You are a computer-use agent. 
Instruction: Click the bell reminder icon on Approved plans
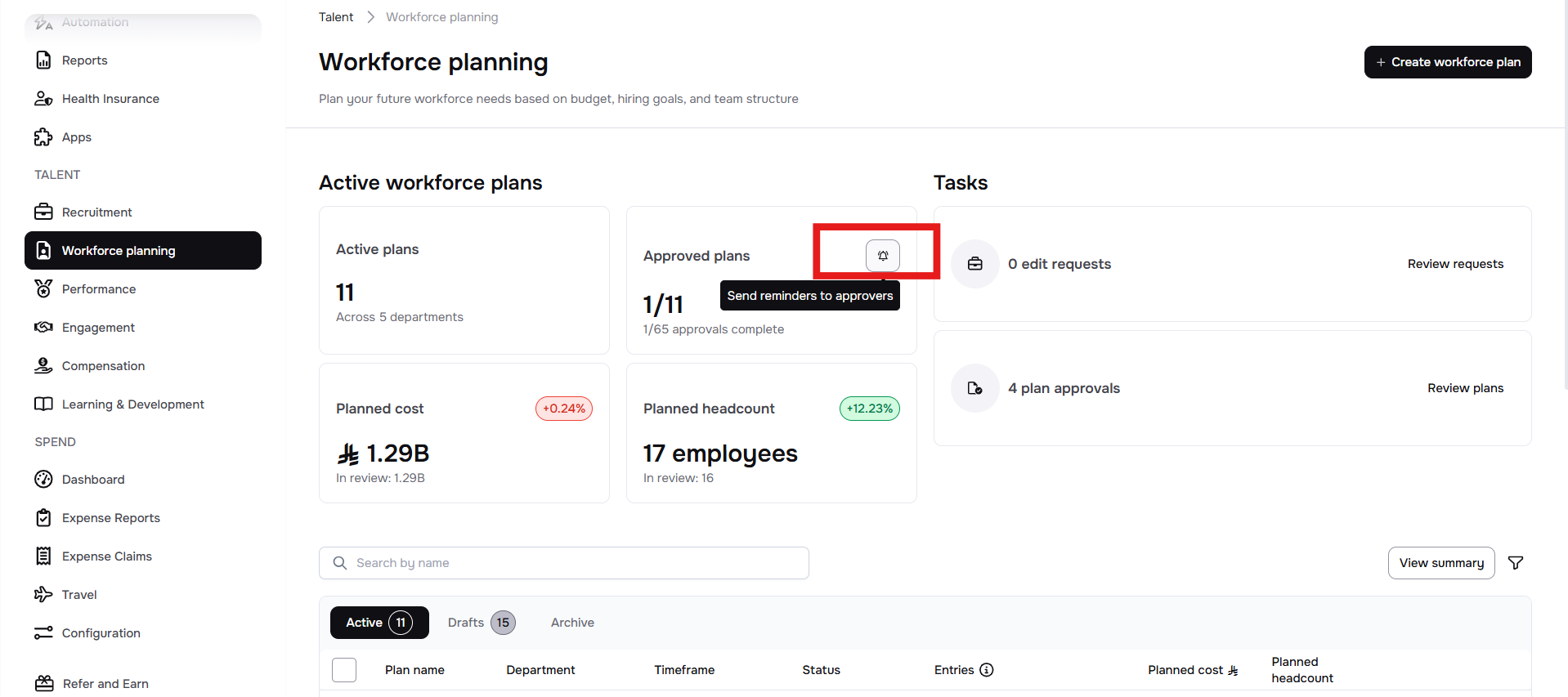[883, 256]
